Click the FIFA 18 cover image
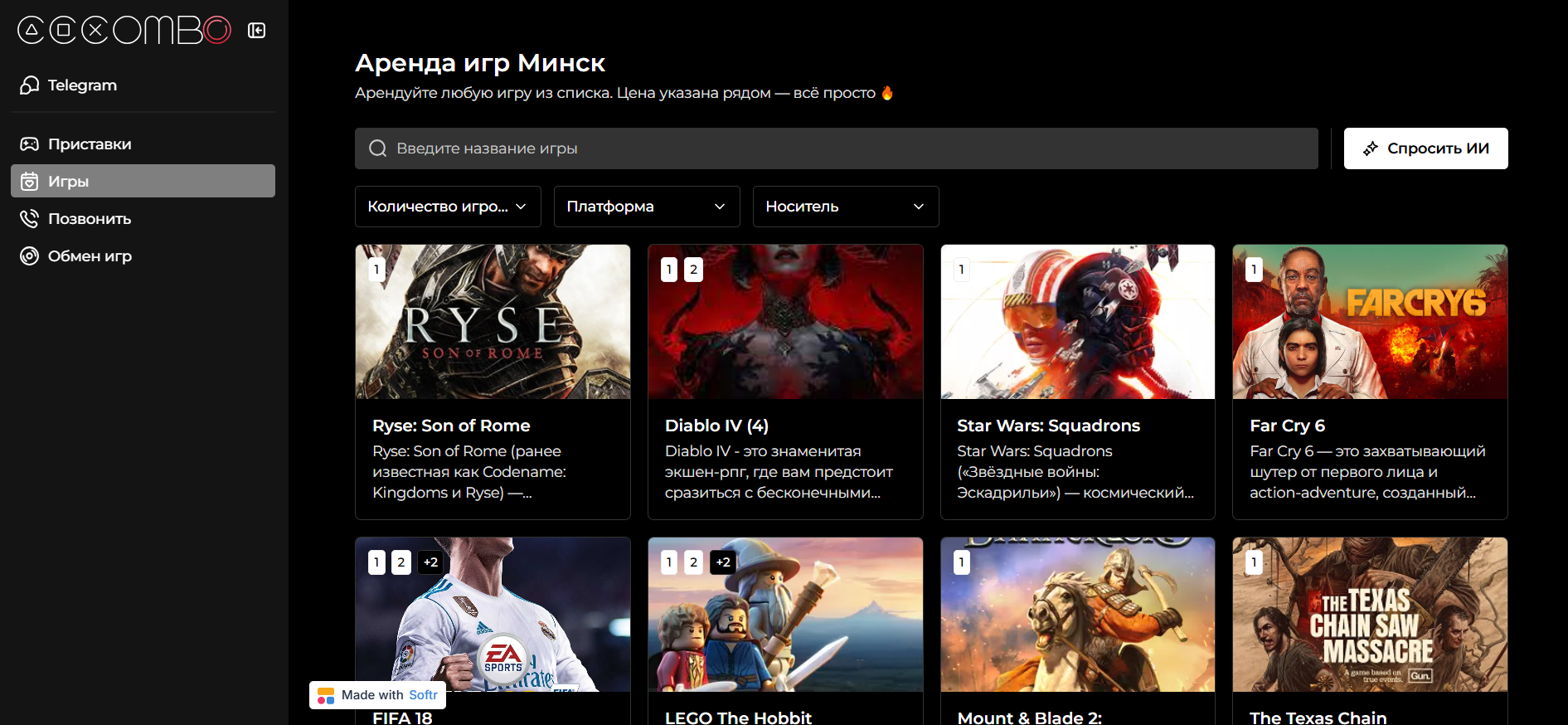 tap(493, 615)
